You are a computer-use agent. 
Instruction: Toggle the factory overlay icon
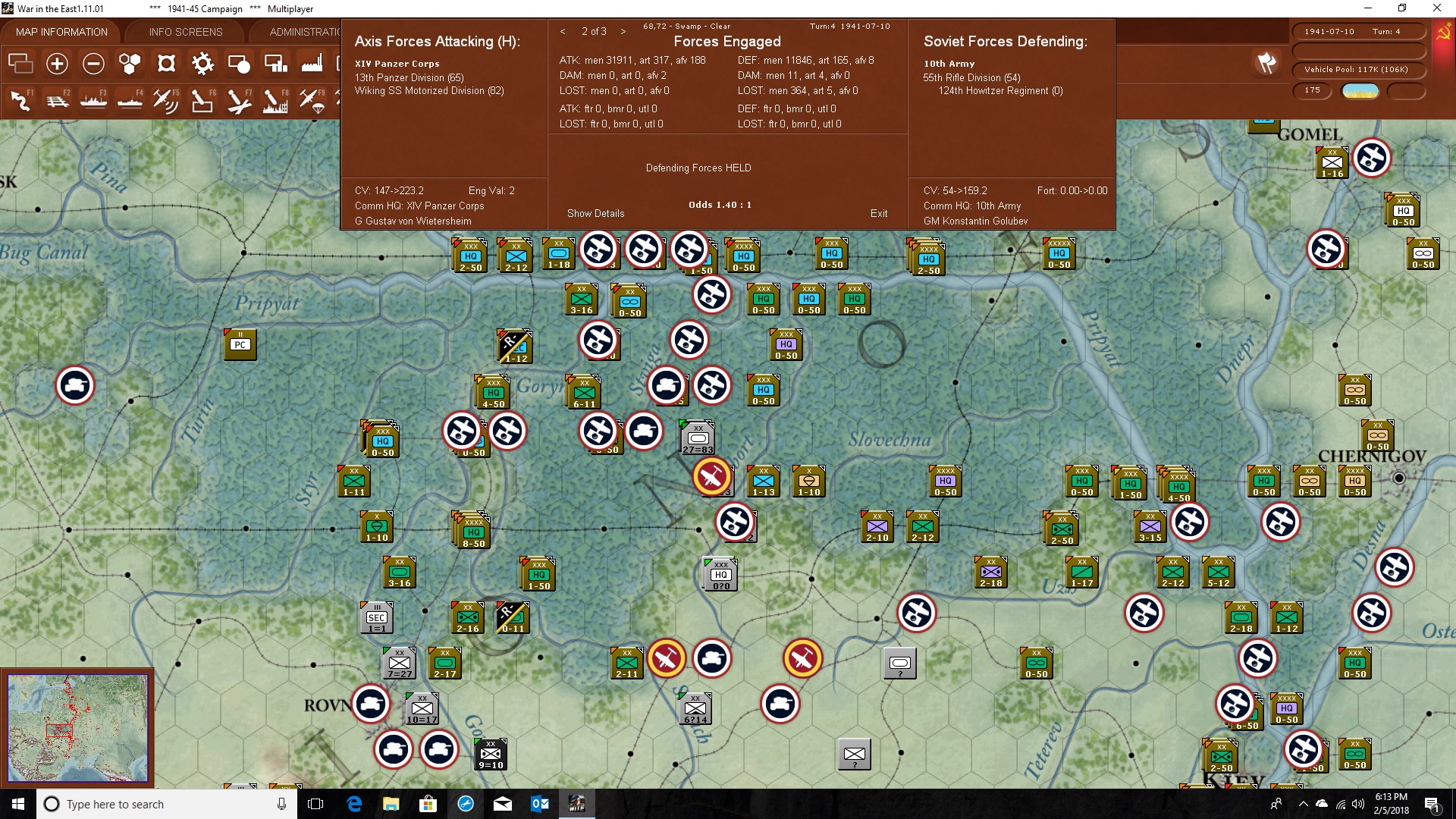312,64
